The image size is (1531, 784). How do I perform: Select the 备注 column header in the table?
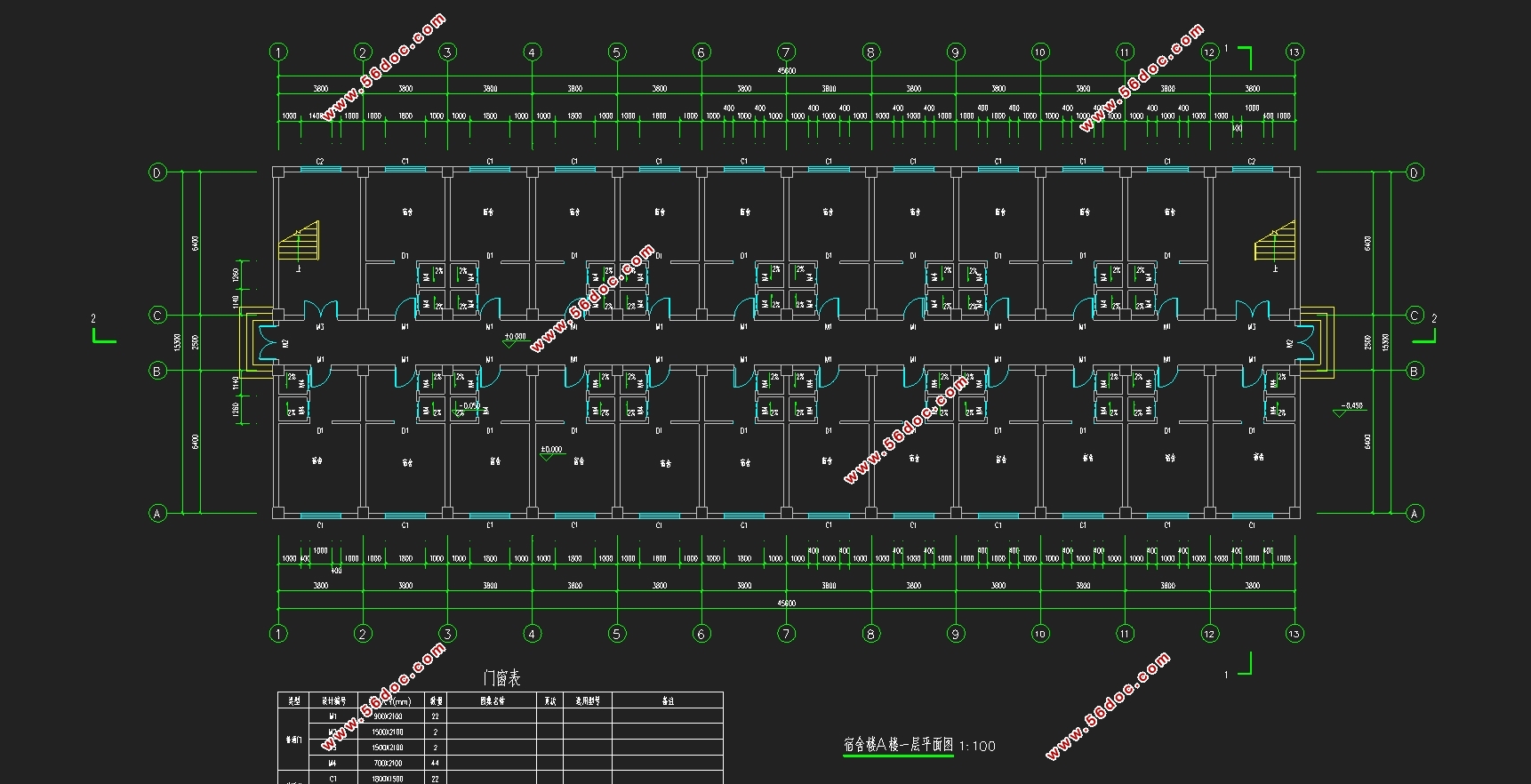click(x=668, y=700)
